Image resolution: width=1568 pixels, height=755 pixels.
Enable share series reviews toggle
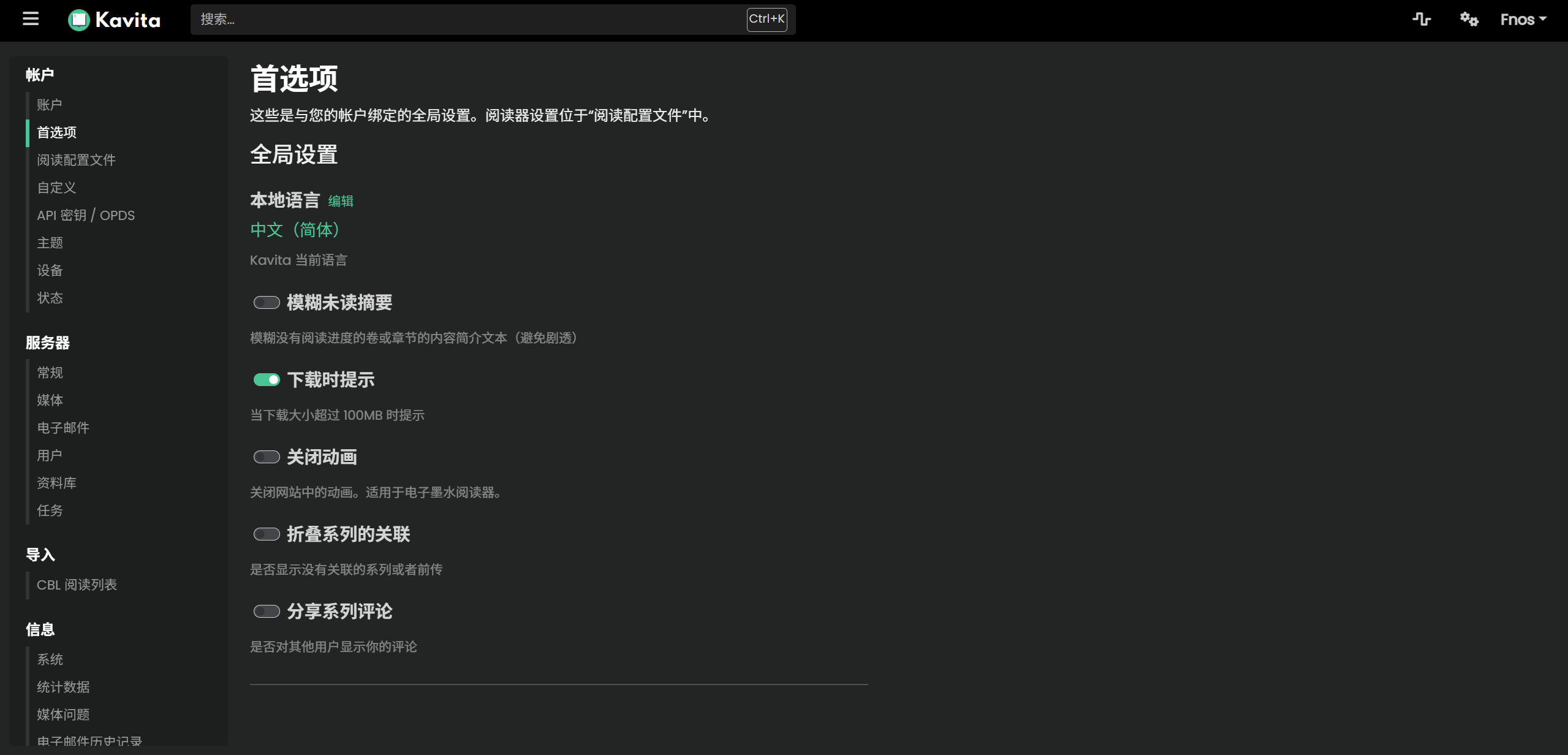point(267,612)
